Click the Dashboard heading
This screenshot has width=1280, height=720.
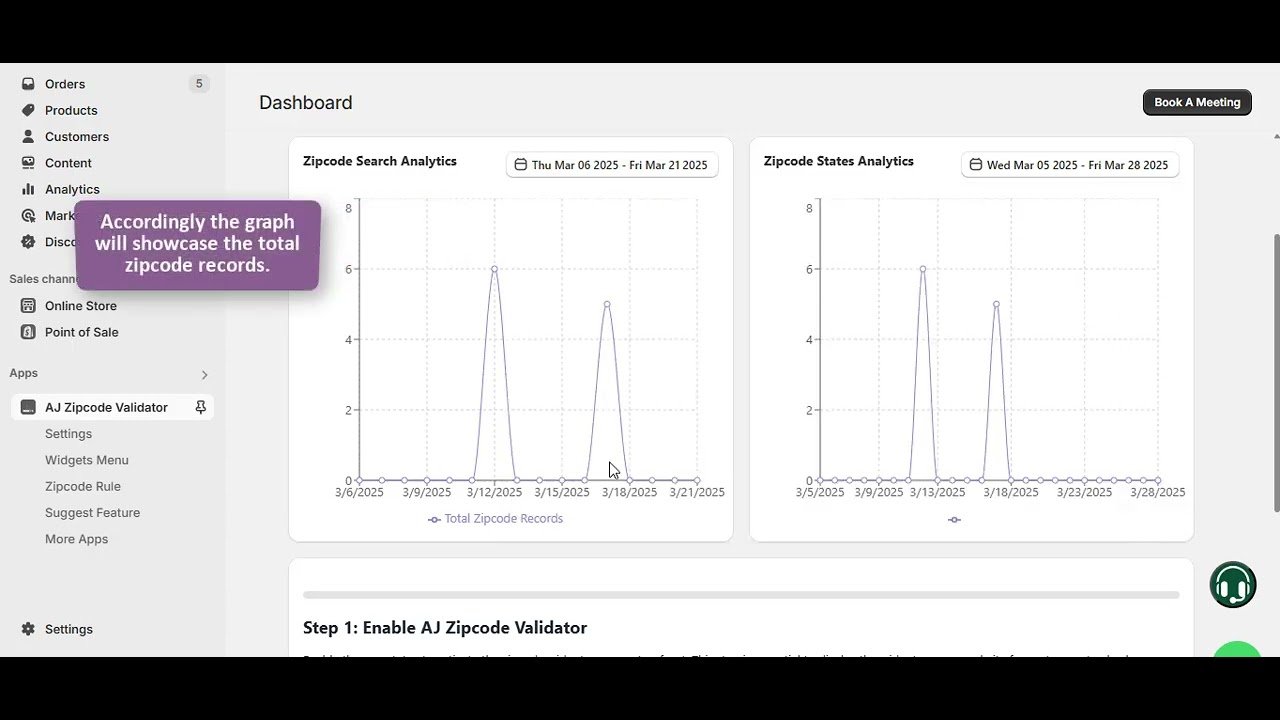pyautogui.click(x=306, y=102)
